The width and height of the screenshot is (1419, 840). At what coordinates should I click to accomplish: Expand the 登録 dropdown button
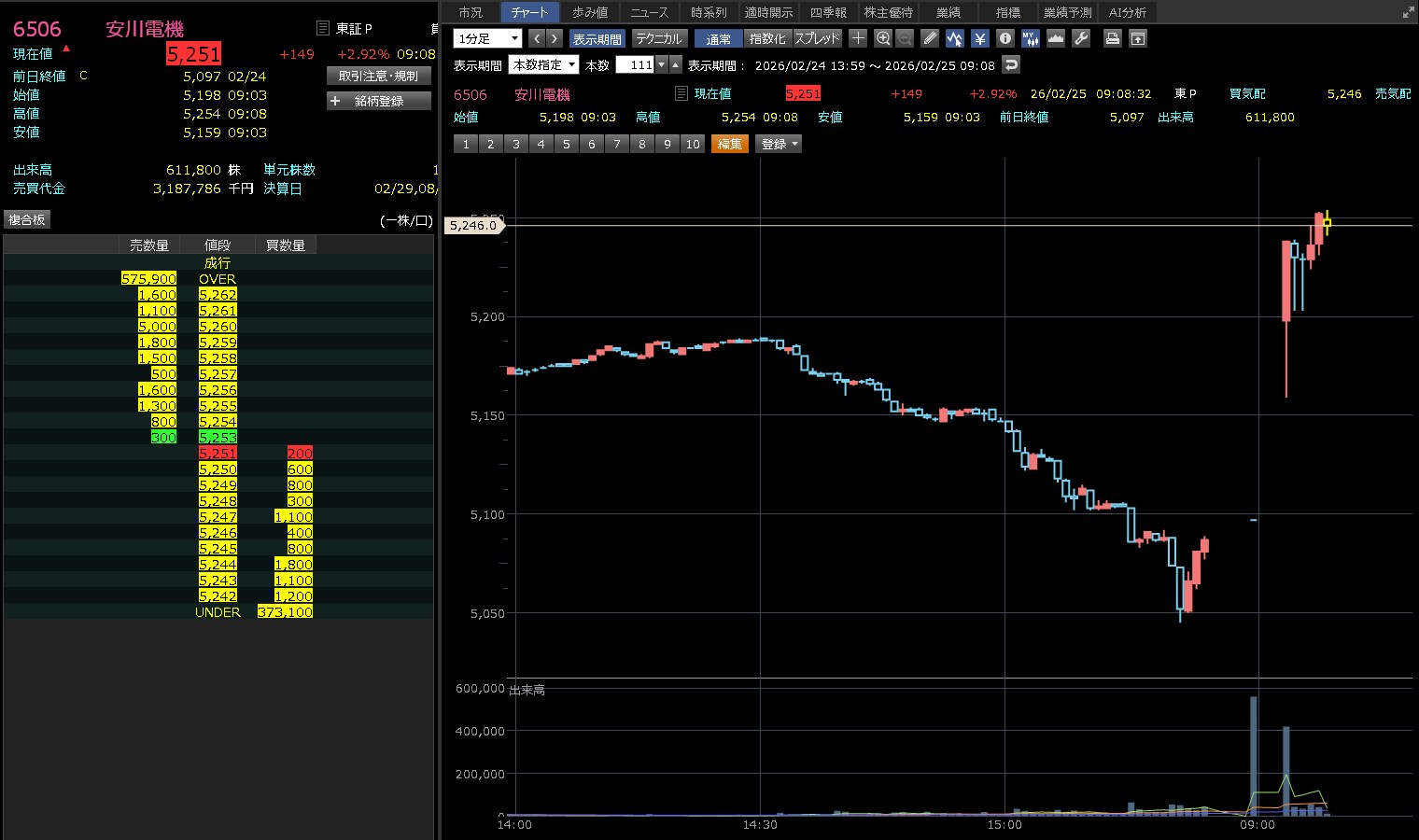pos(780,144)
